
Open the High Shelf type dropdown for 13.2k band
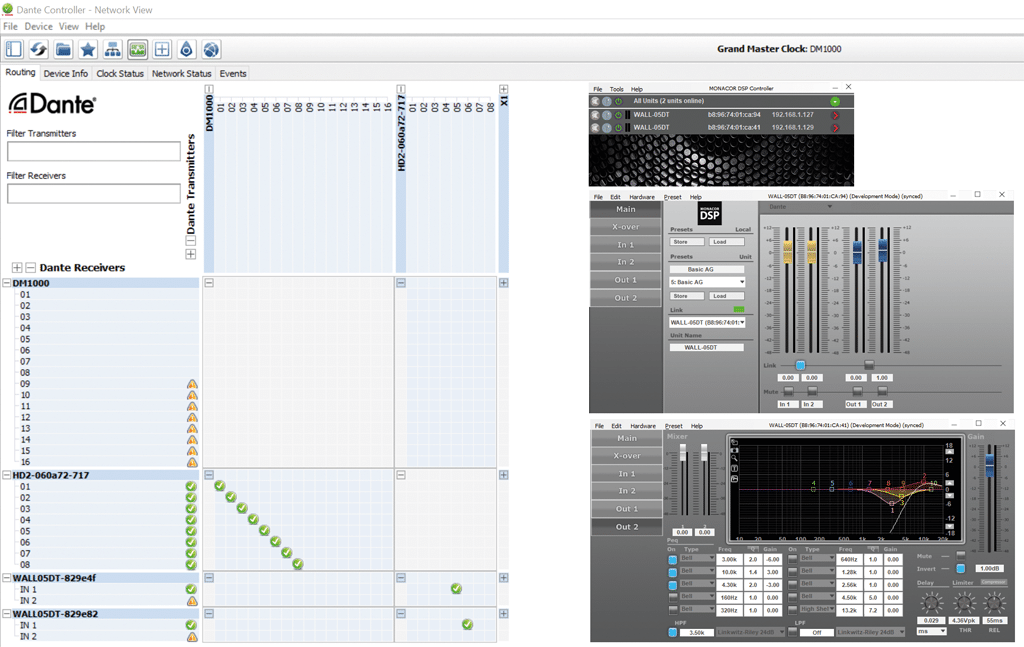click(816, 609)
